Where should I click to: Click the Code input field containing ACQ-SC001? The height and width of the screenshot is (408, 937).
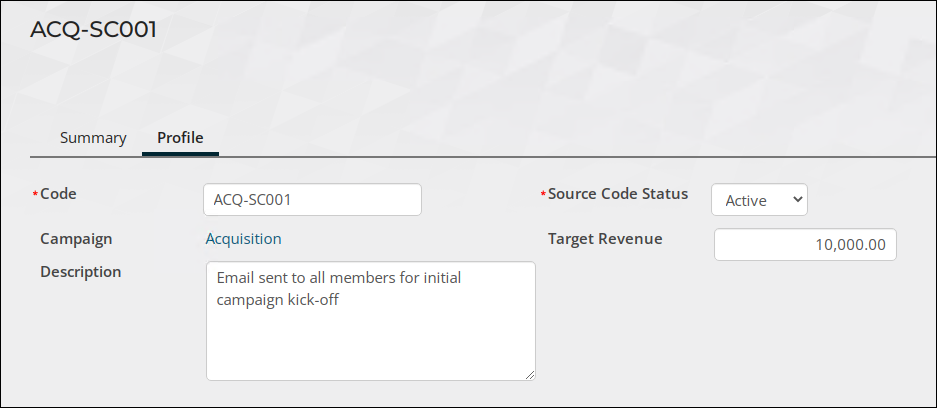tap(313, 200)
